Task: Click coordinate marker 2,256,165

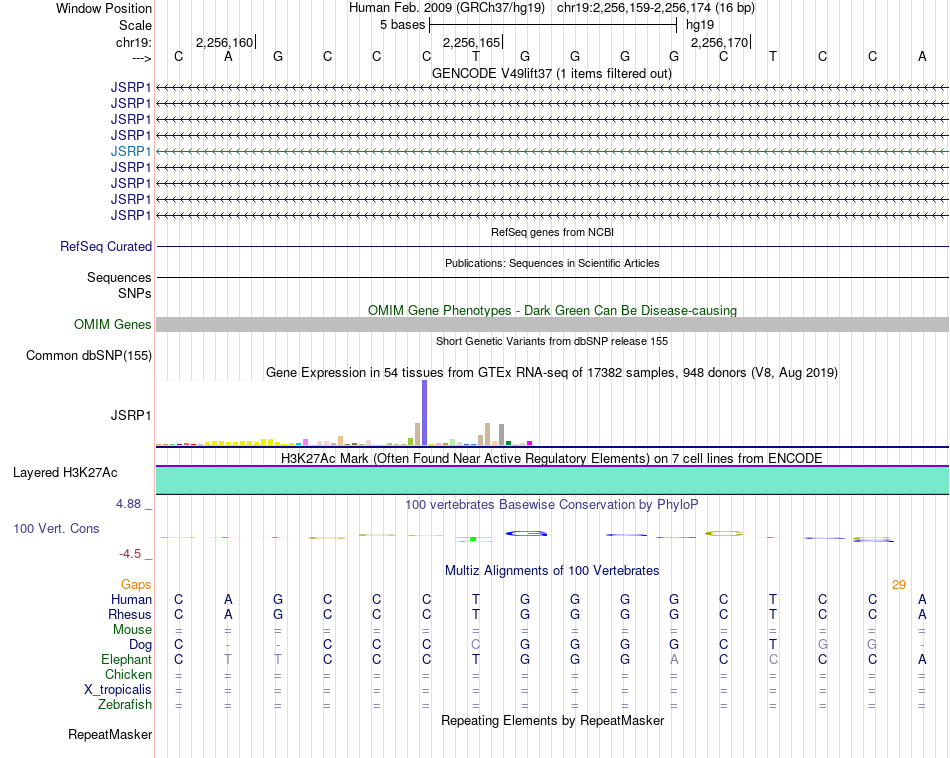Action: tap(471, 42)
